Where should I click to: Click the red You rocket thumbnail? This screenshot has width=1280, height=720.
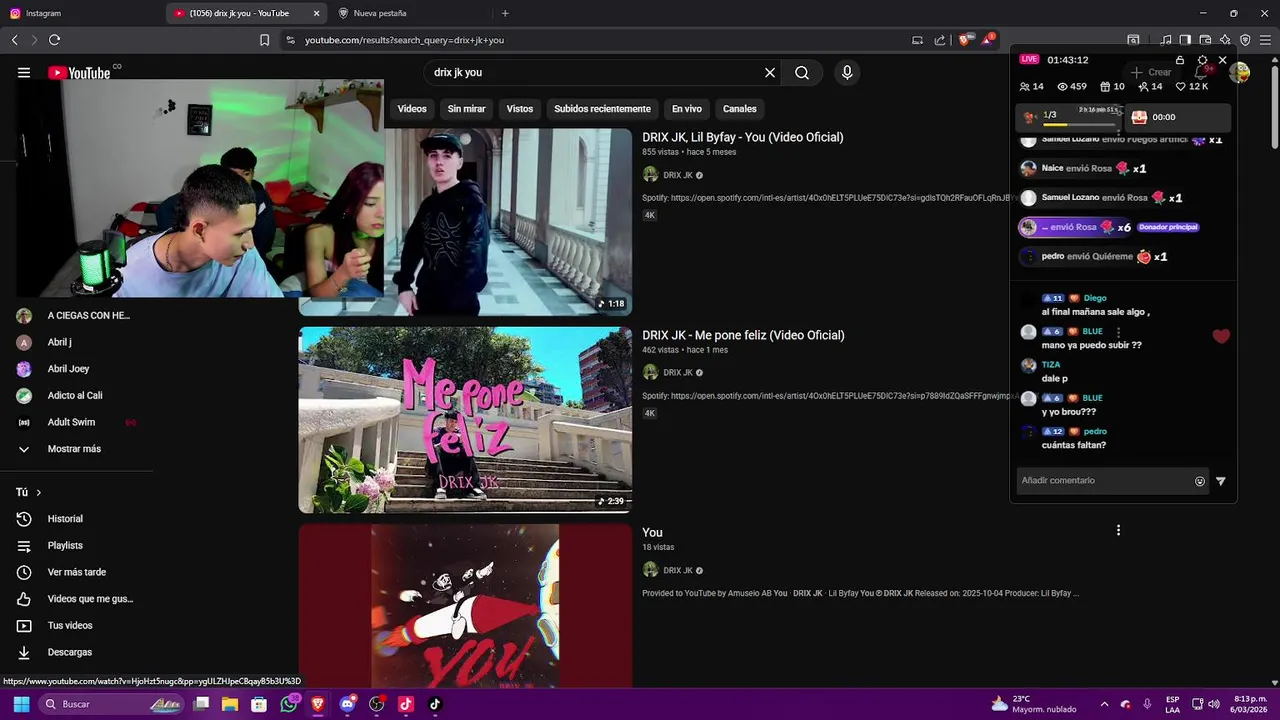point(465,605)
